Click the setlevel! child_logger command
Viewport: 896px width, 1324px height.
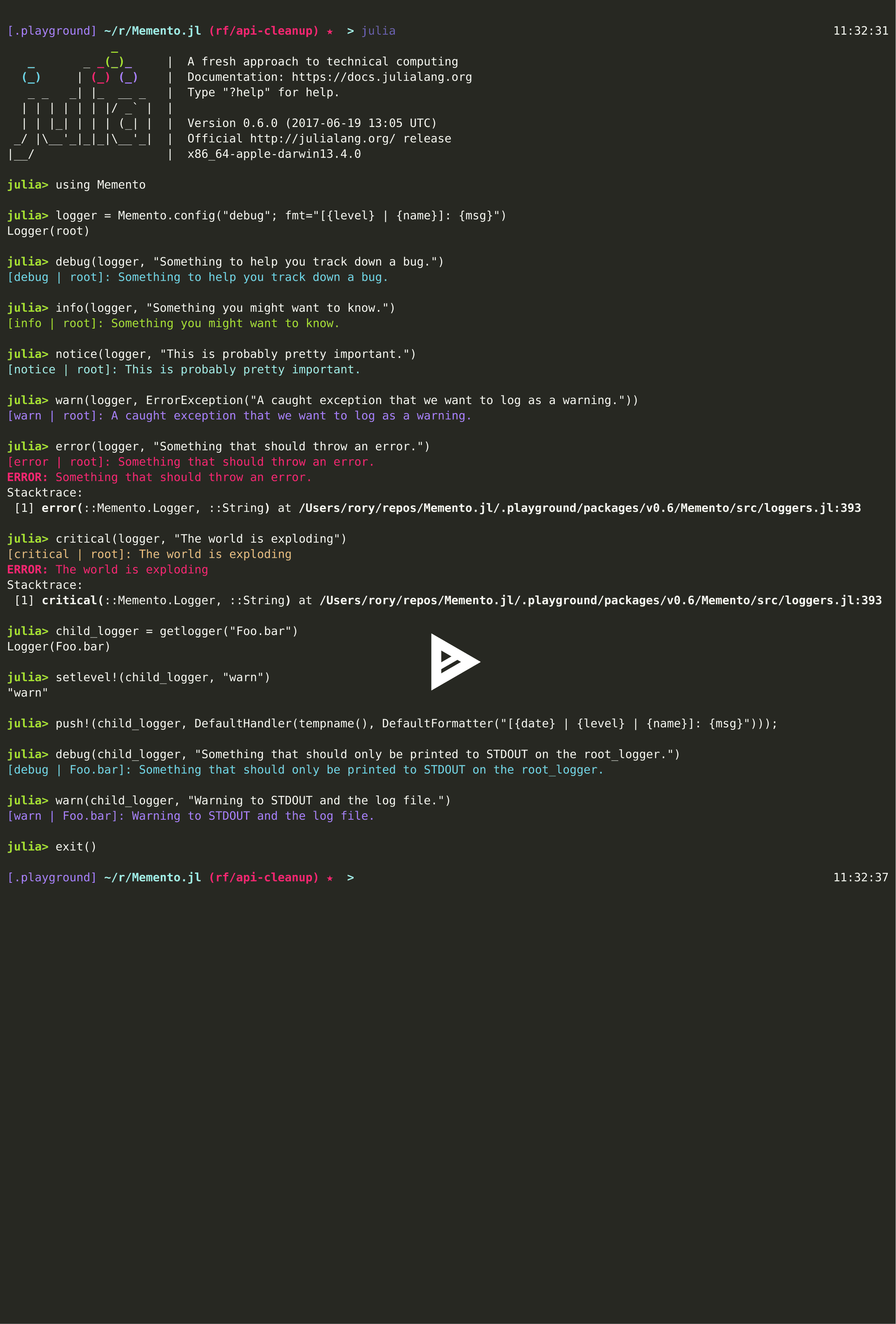138,677
